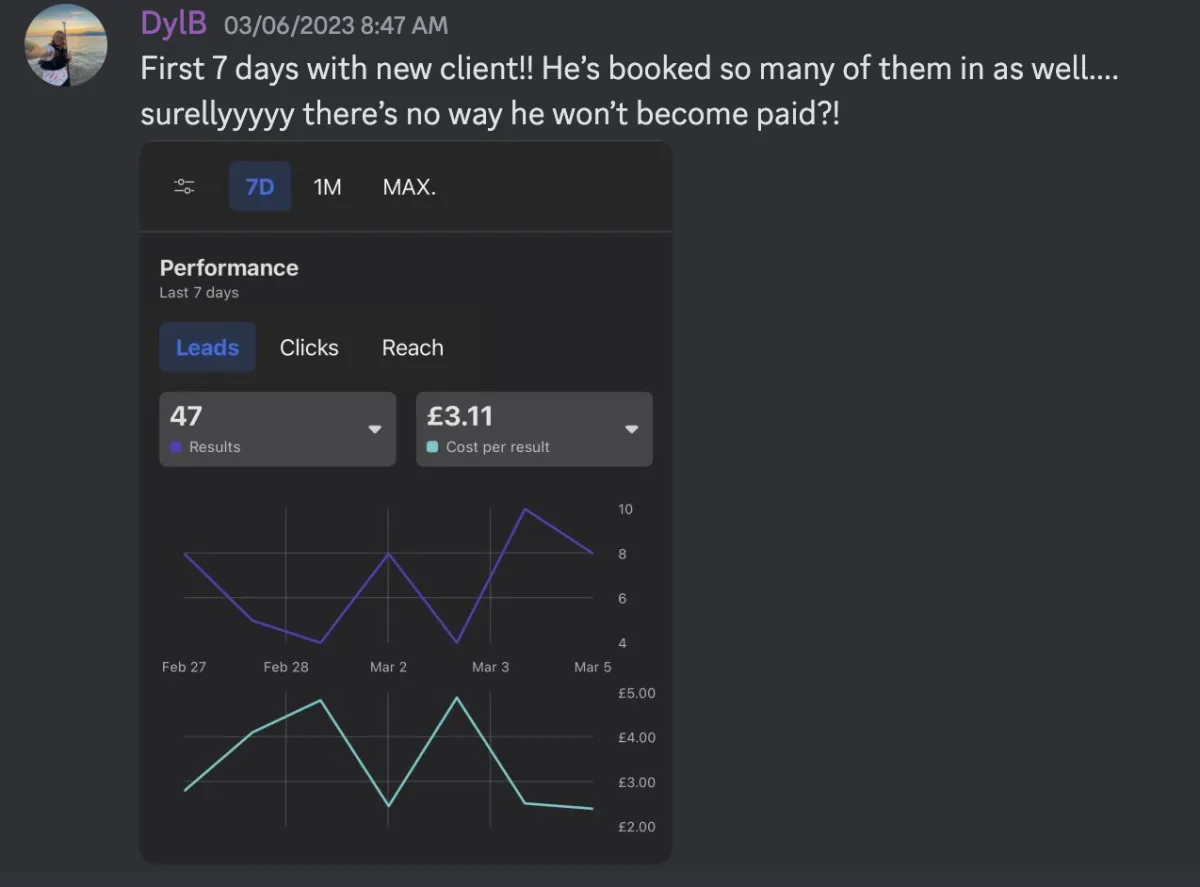Open the Clicks tab
This screenshot has height=887, width=1200.
click(309, 347)
